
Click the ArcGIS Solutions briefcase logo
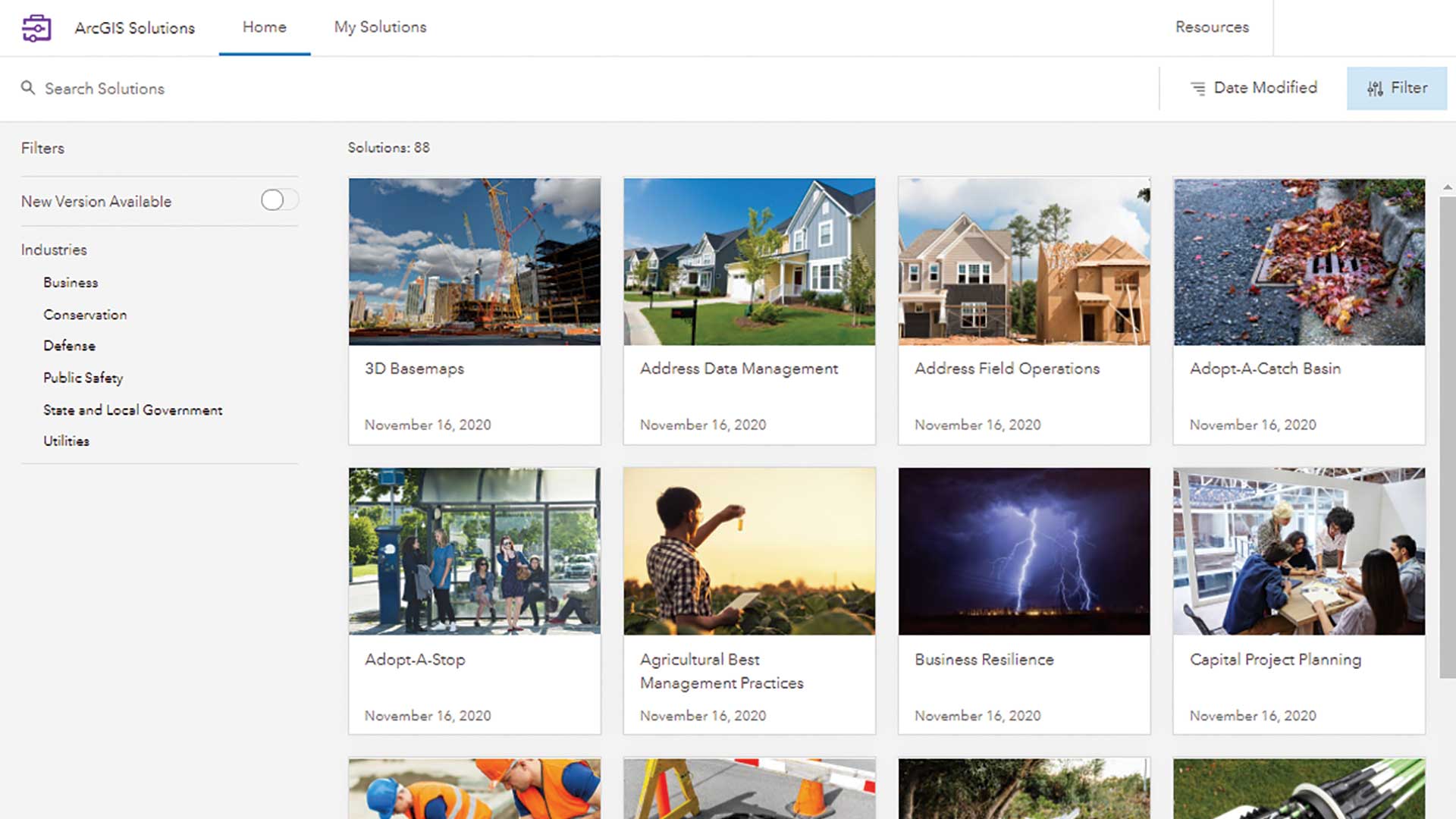(36, 28)
